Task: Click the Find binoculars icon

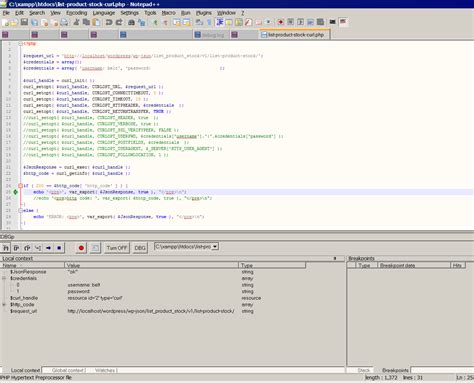Action: point(132,22)
